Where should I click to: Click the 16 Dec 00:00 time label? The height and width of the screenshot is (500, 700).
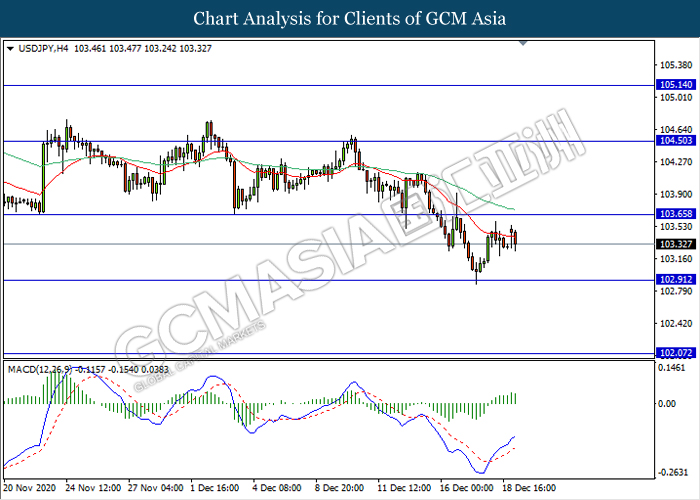(x=467, y=488)
